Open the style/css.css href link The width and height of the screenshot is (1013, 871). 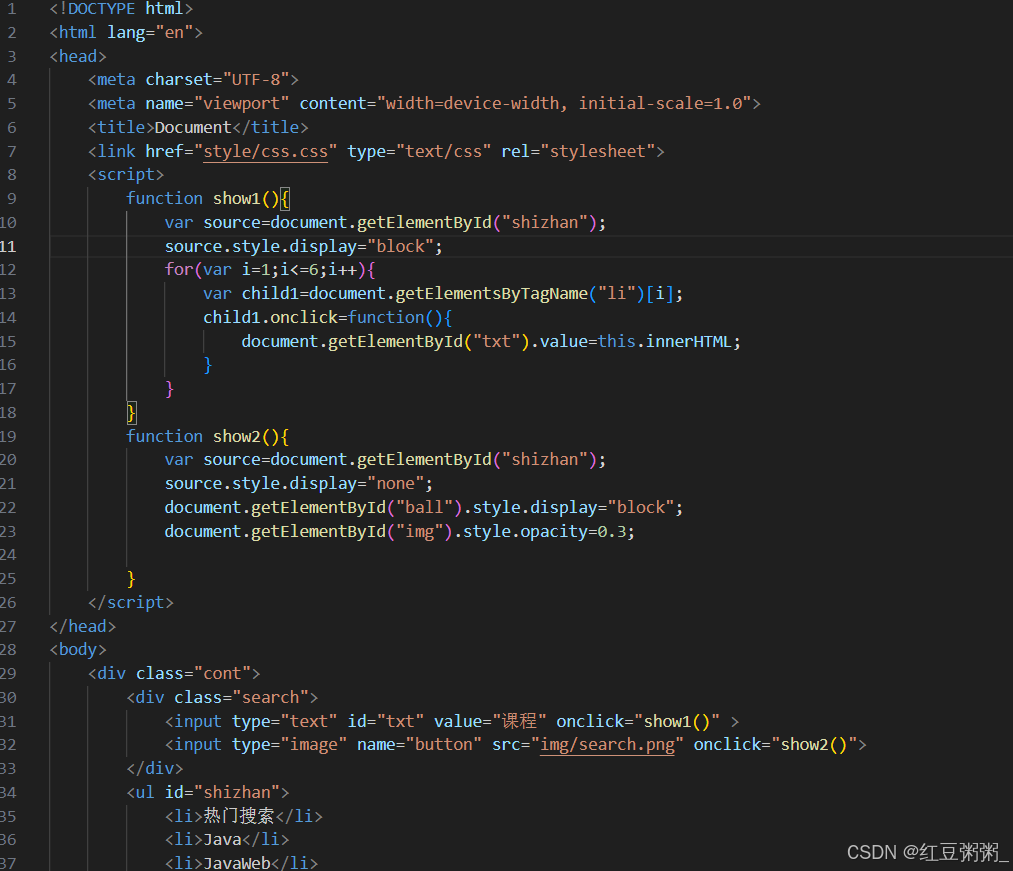point(266,152)
